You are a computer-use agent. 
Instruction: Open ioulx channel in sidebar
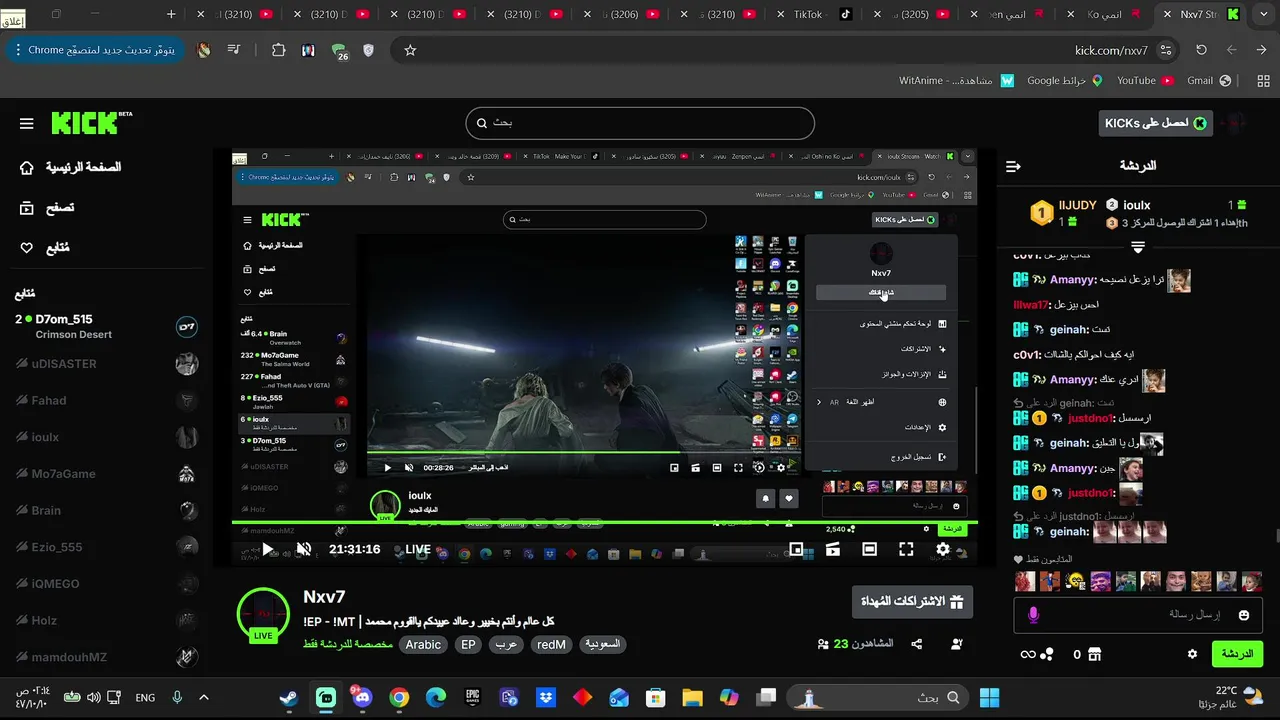click(106, 437)
